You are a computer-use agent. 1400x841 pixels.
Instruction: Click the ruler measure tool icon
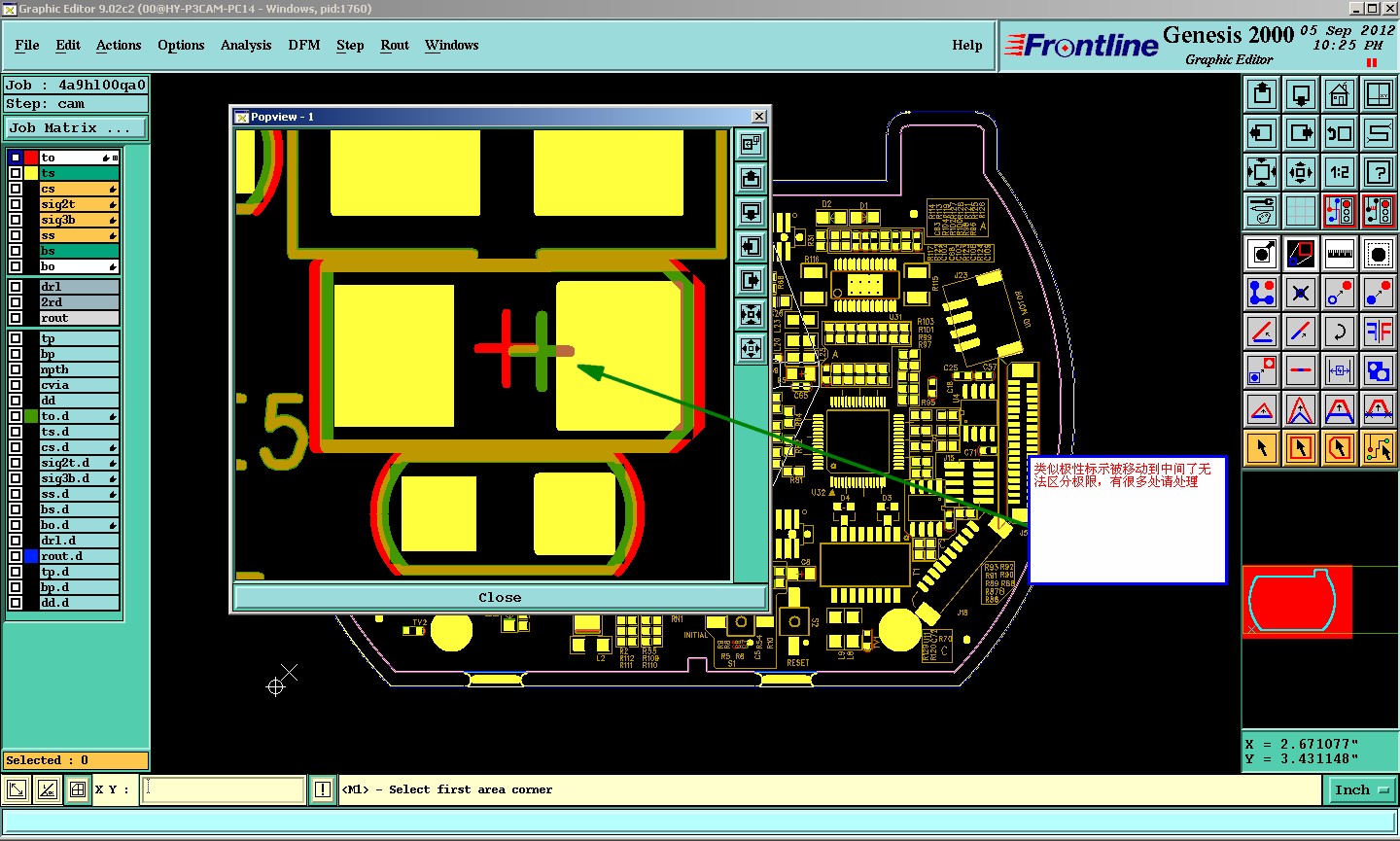click(1340, 254)
